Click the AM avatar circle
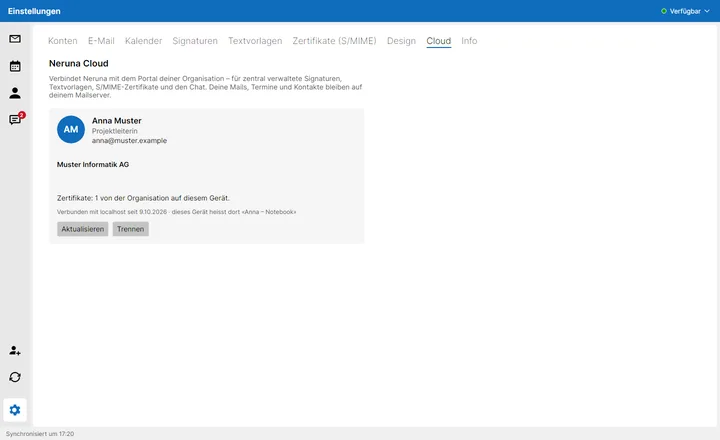Viewport: 720px width, 440px height. [71, 129]
